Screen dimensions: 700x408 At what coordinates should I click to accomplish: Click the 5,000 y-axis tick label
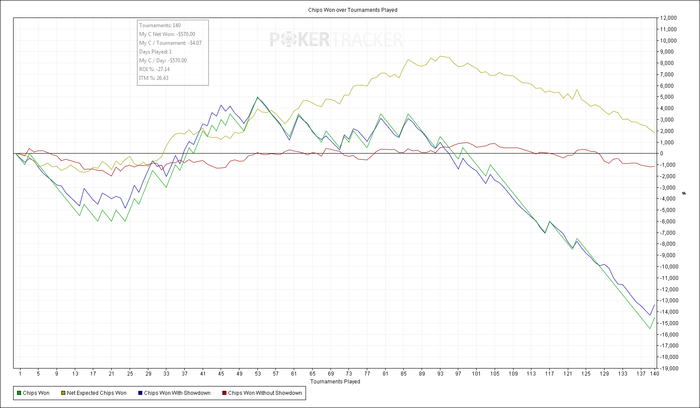[669, 97]
